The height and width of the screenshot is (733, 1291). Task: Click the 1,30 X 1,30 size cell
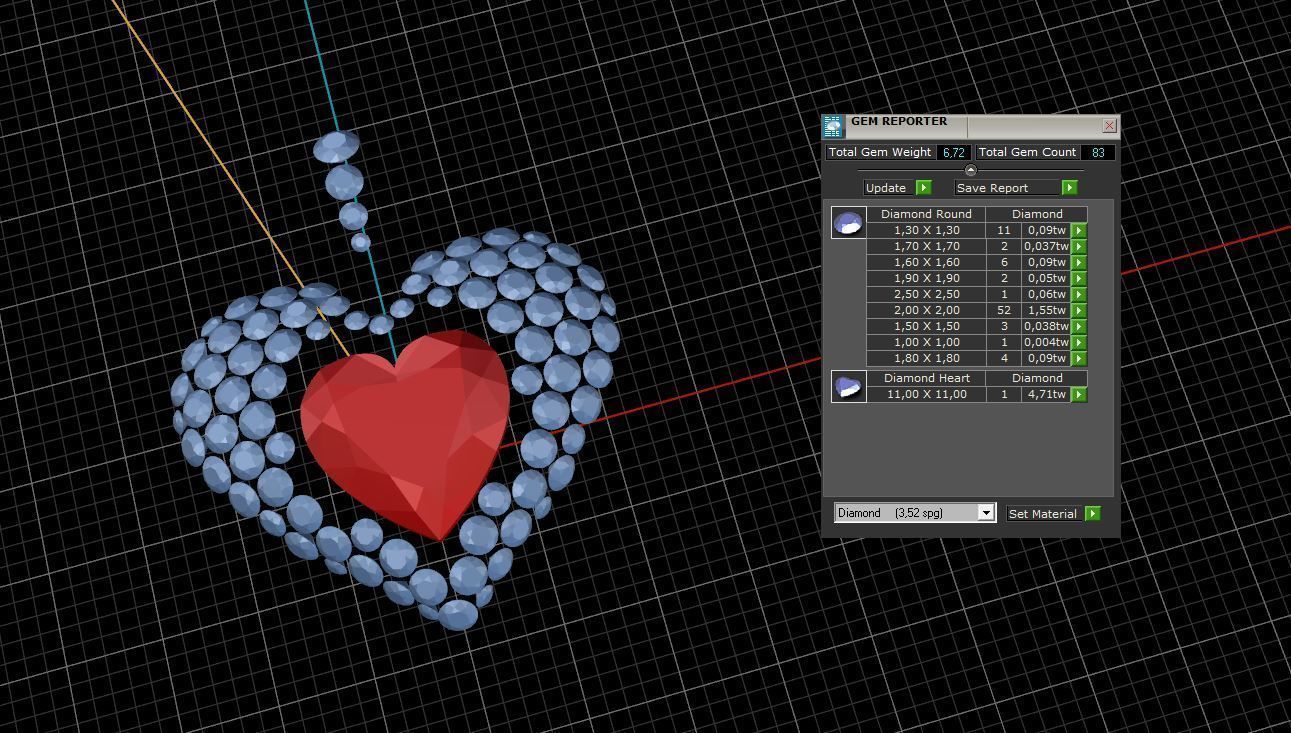tap(926, 230)
